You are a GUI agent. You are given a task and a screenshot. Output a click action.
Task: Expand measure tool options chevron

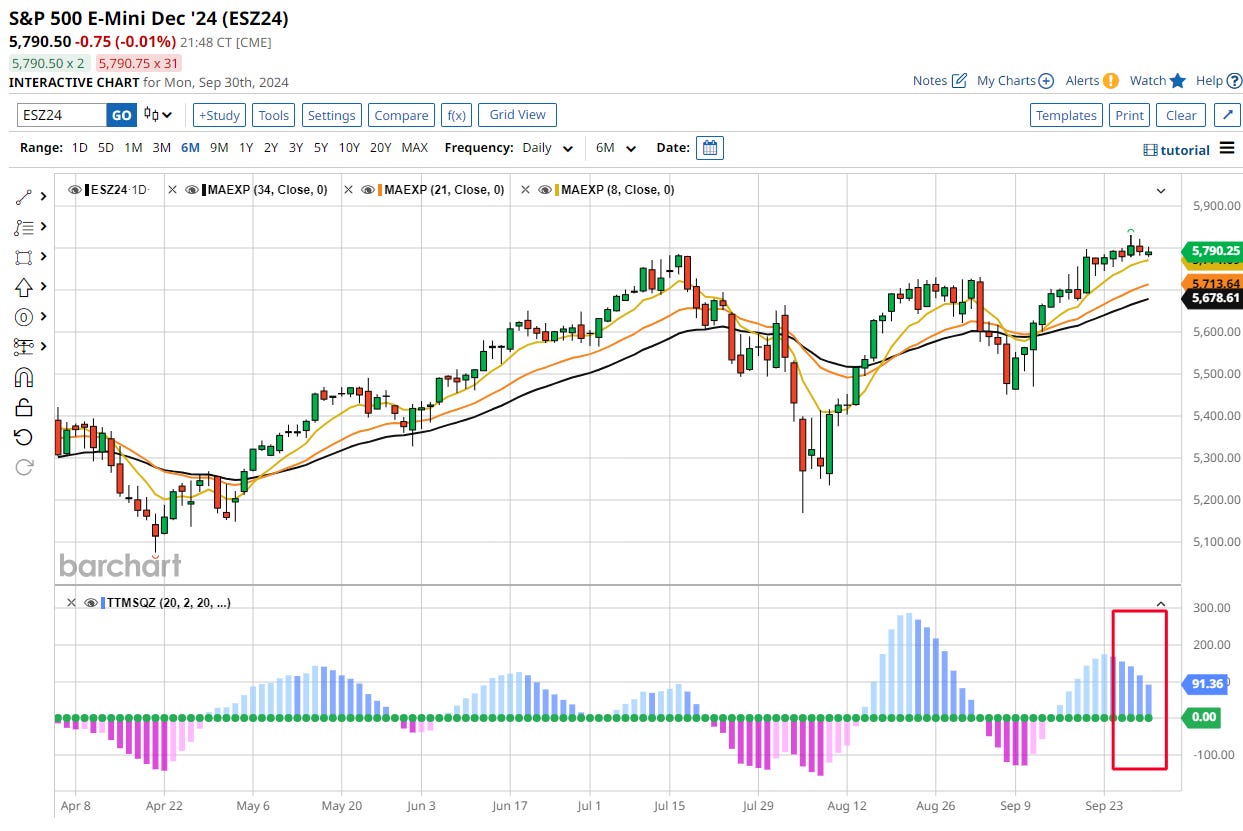point(43,347)
